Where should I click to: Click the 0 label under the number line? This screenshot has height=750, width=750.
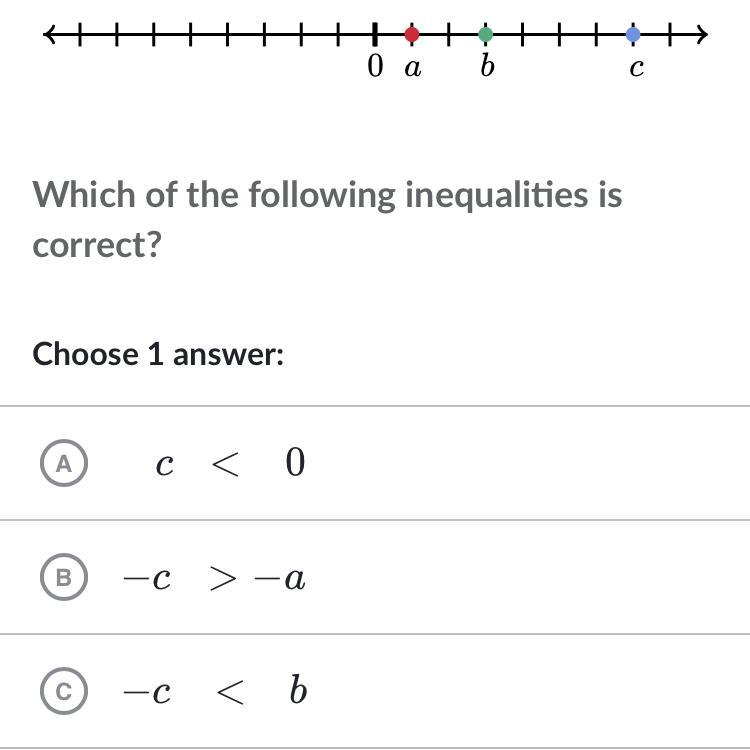pos(375,67)
